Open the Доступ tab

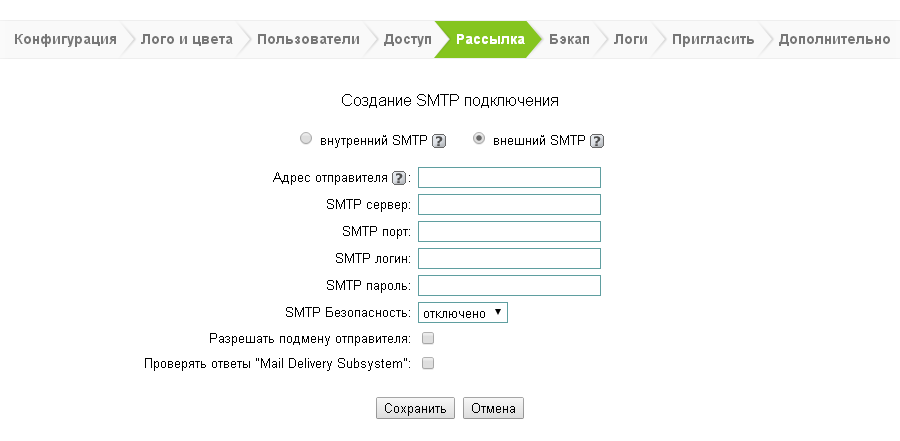tap(407, 40)
